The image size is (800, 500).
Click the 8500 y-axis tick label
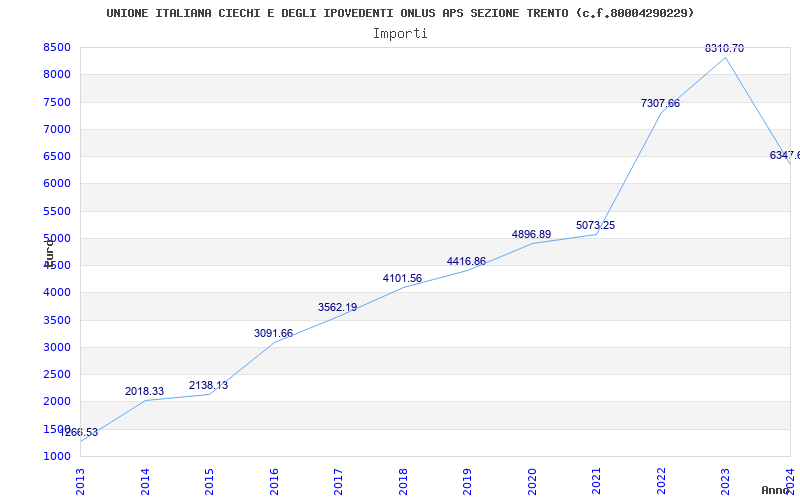[57, 47]
